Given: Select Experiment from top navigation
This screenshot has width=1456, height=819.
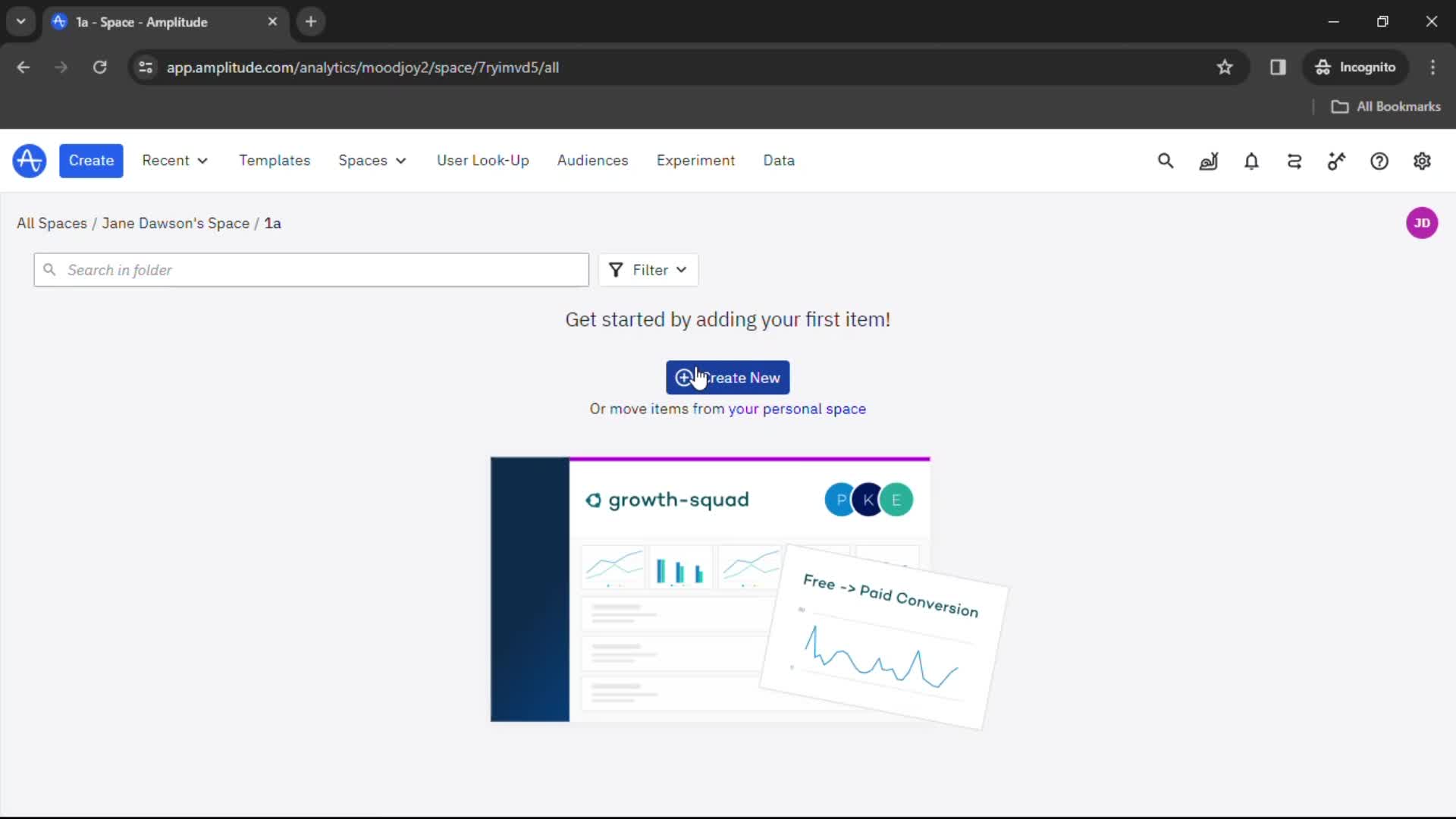Looking at the screenshot, I should 696,160.
